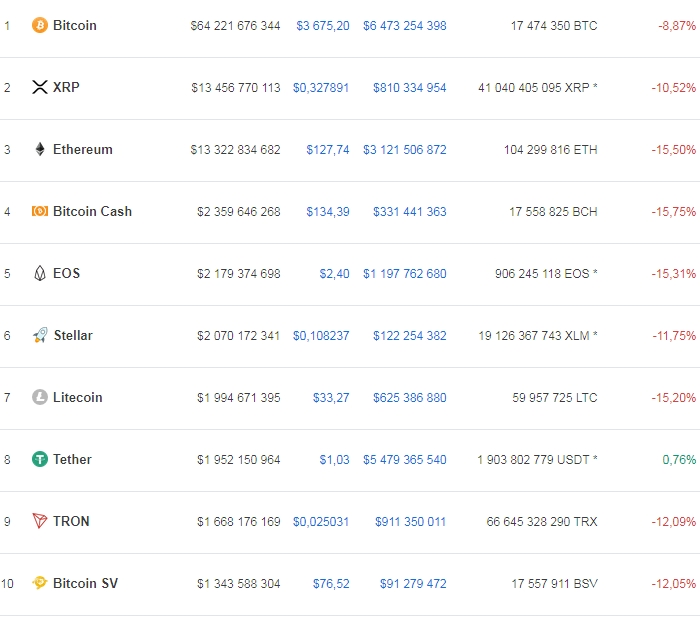
Task: Open XRP volume $810 334 954 link
Action: pos(410,87)
